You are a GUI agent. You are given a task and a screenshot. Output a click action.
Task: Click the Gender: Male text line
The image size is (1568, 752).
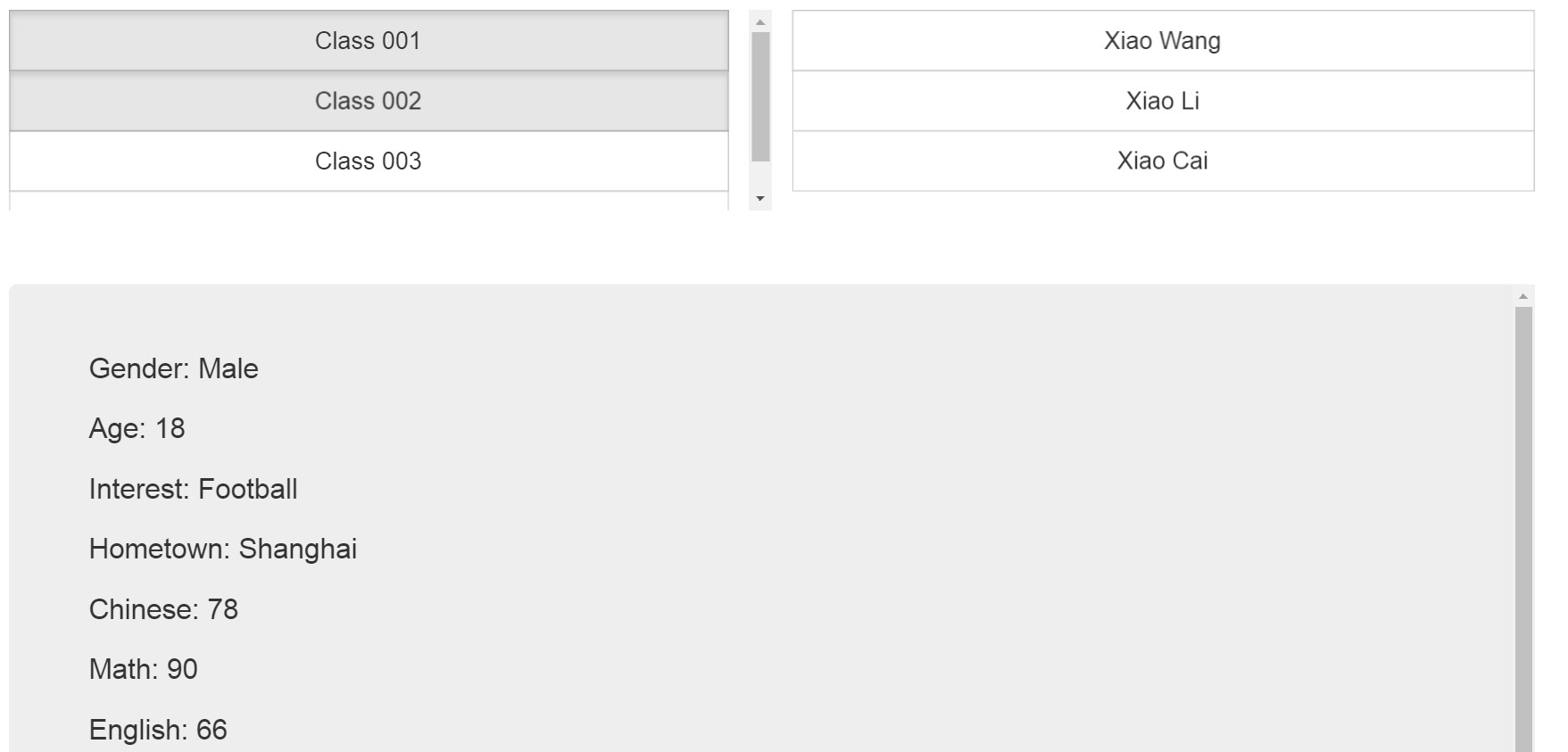point(174,368)
